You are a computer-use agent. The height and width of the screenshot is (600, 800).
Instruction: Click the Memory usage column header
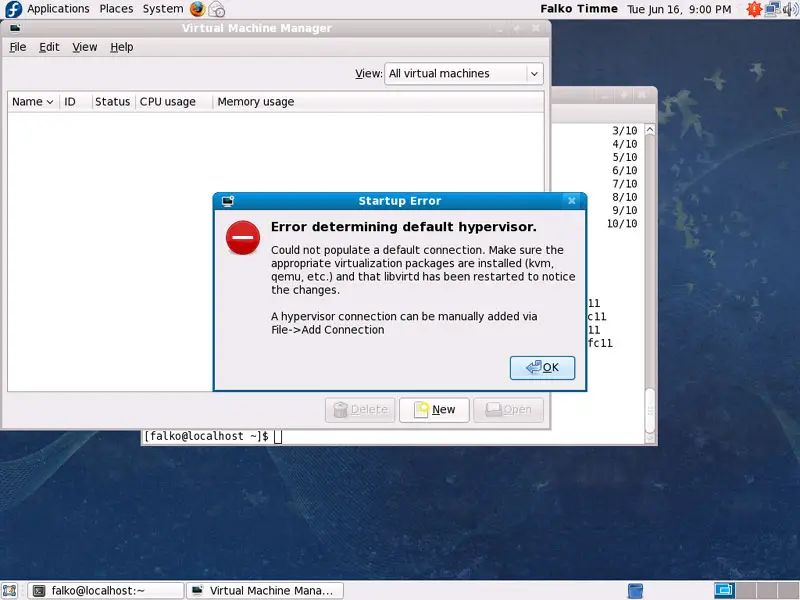click(378, 102)
